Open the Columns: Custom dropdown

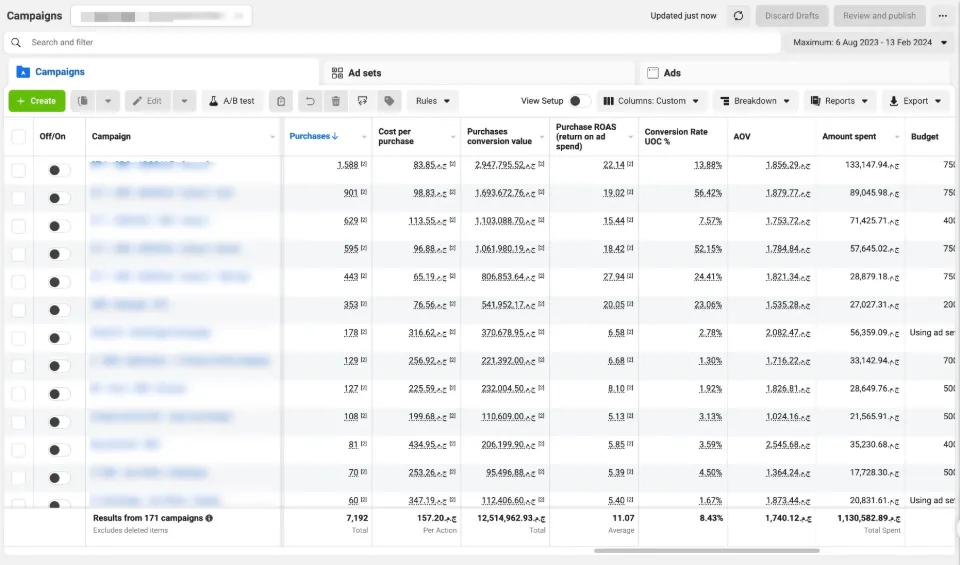[x=651, y=101]
